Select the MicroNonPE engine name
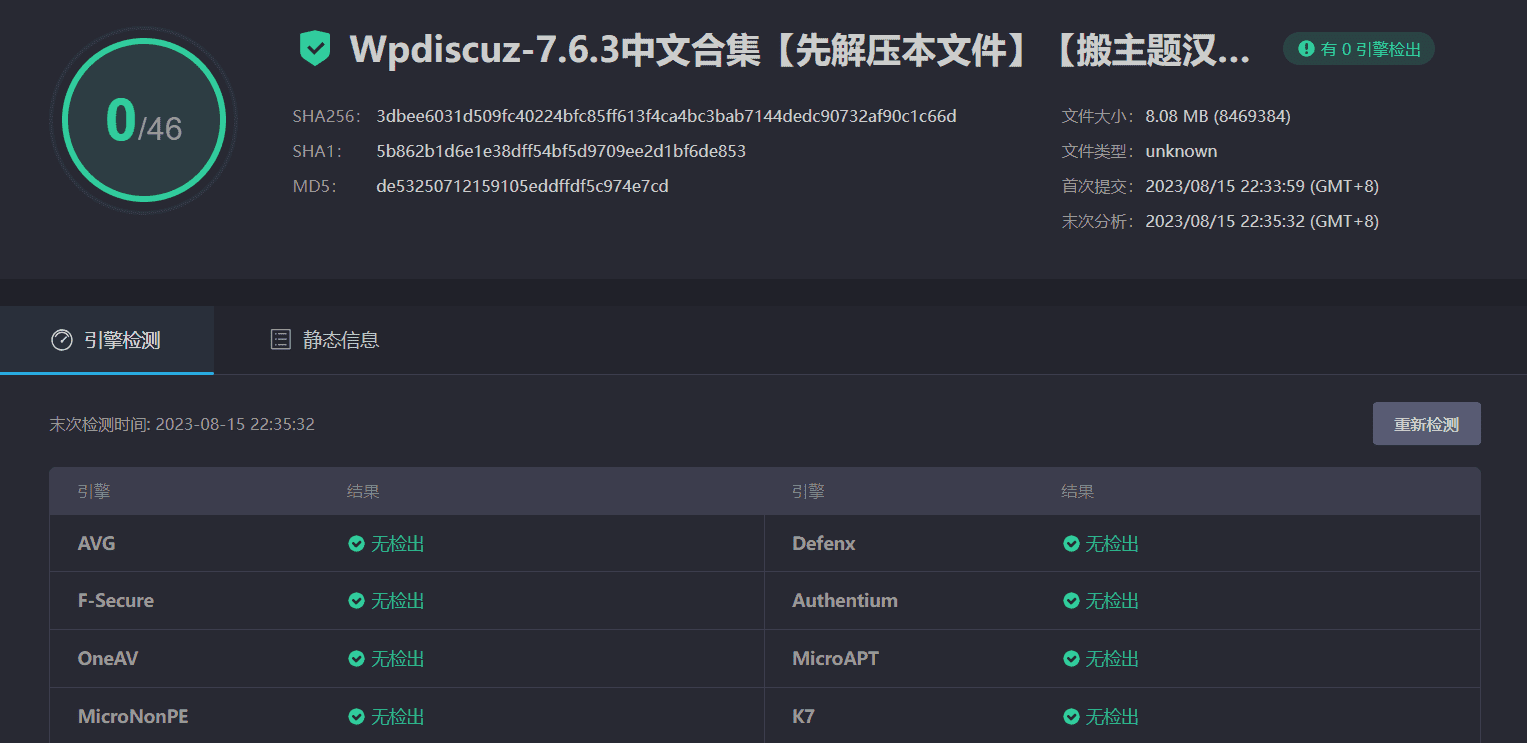The image size is (1527, 743). point(133,717)
